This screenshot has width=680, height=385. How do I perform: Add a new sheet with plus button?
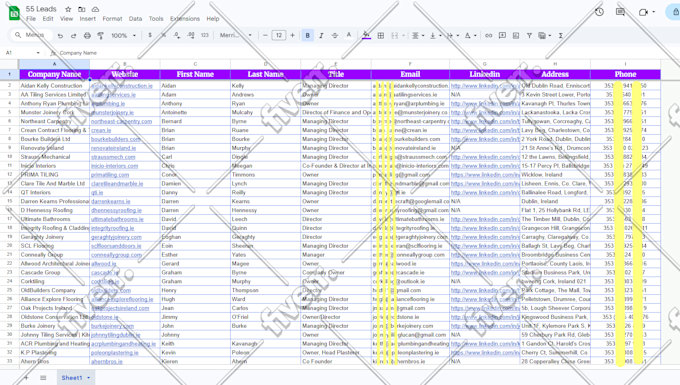26,378
